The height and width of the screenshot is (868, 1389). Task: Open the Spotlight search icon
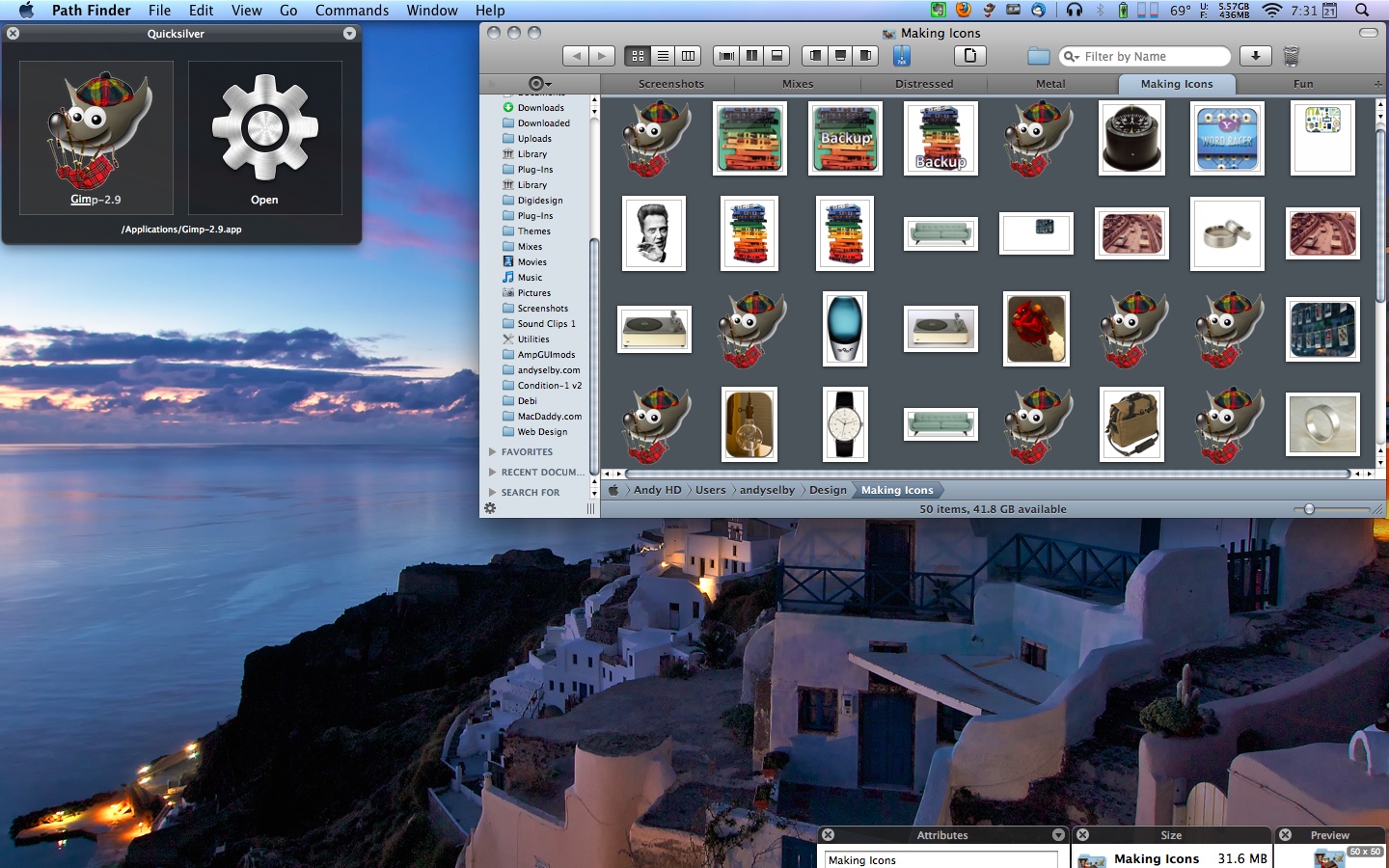(1362, 11)
